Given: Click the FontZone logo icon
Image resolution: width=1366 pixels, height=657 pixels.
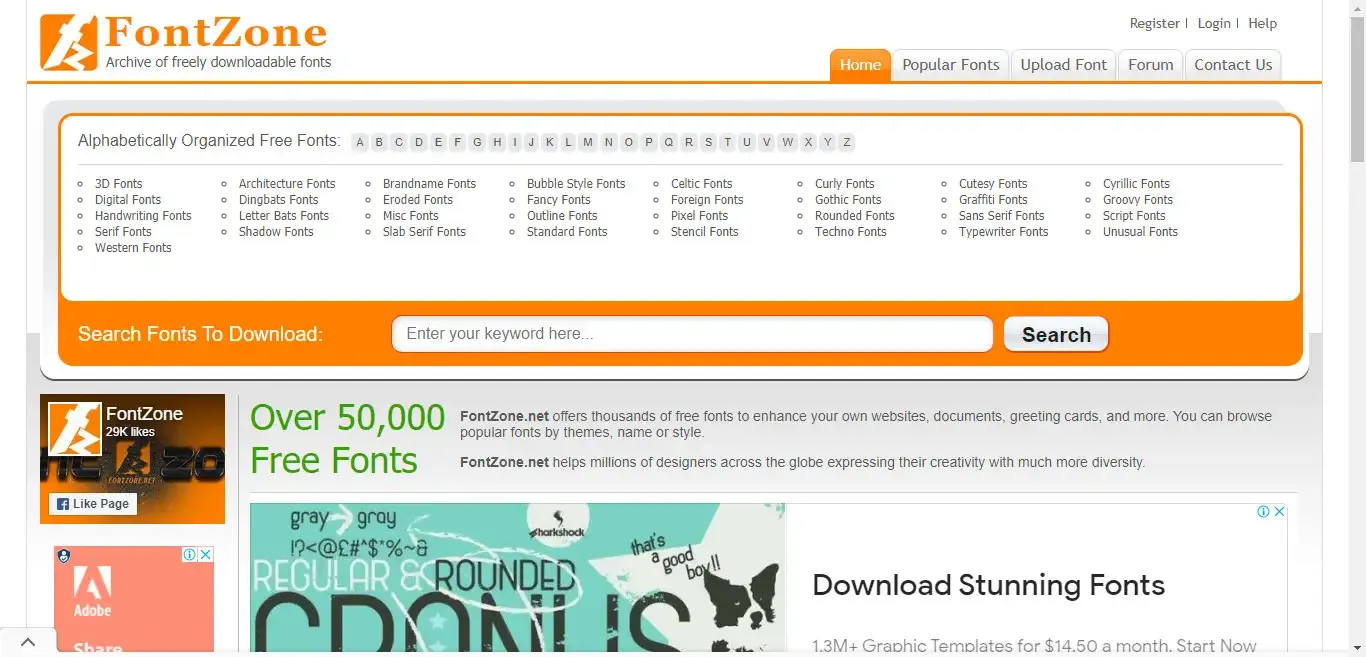Looking at the screenshot, I should coord(70,43).
